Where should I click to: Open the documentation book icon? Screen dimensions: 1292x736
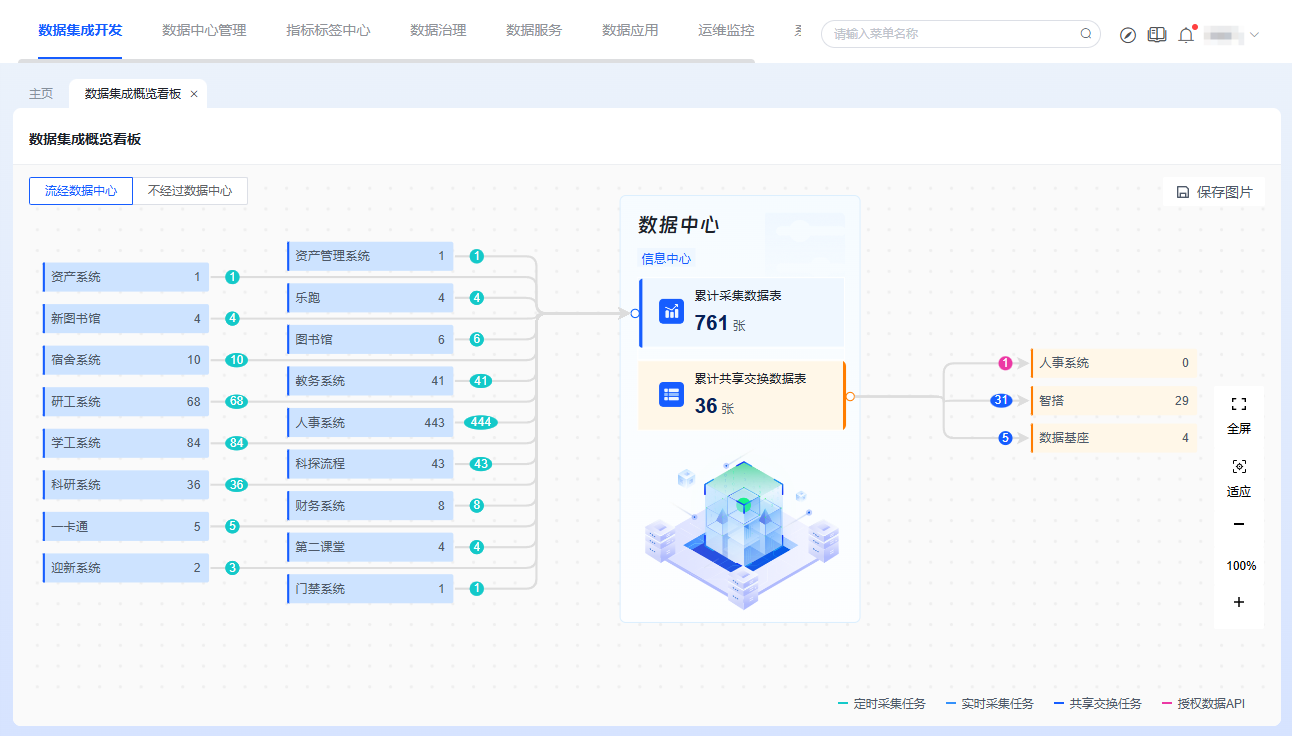coord(1157,35)
